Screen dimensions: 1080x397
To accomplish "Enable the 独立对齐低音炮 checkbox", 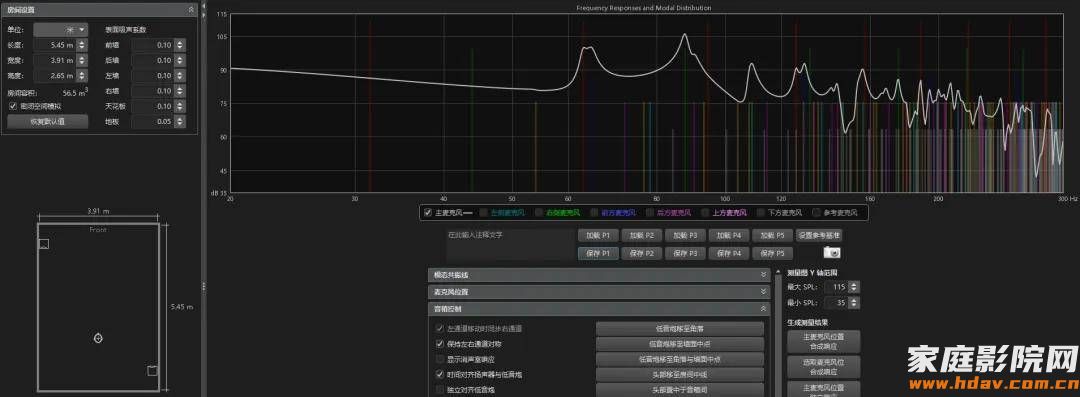I will tap(440, 390).
